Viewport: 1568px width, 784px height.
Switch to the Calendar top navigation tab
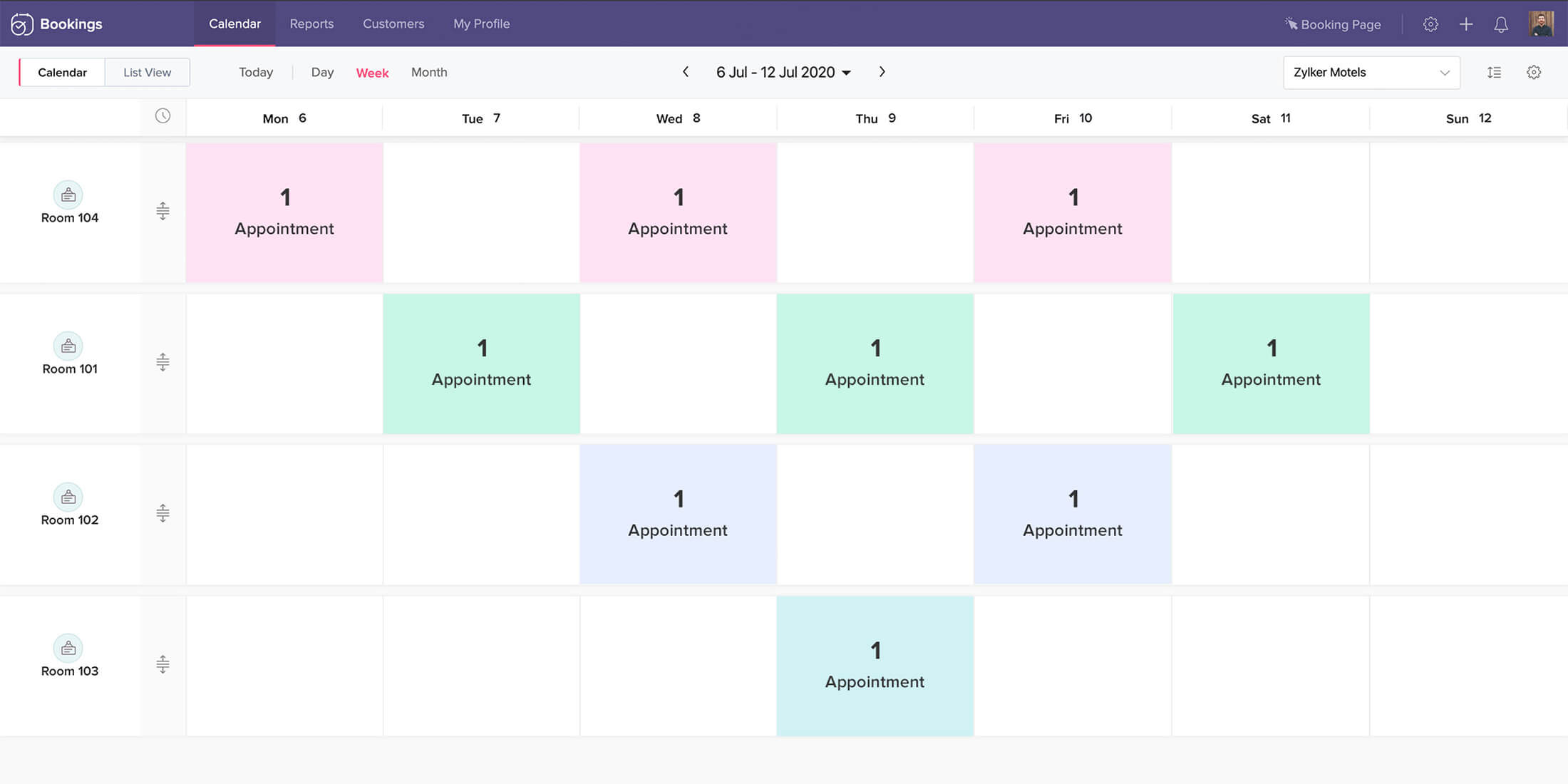[x=234, y=24]
